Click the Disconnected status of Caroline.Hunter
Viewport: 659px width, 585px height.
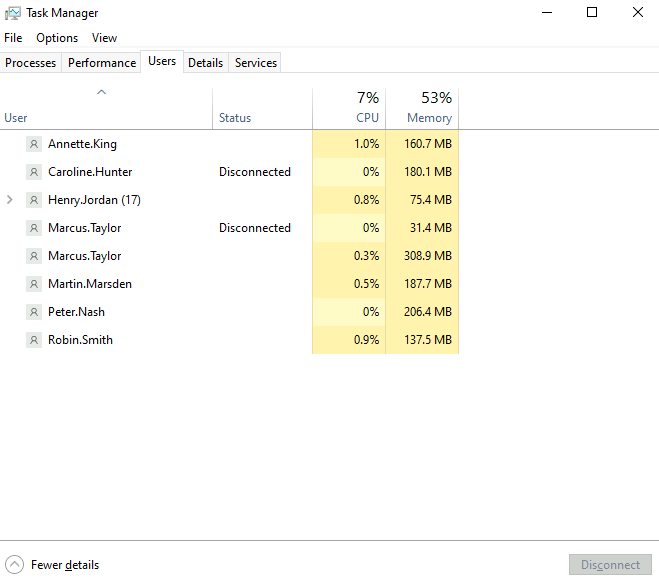click(255, 172)
